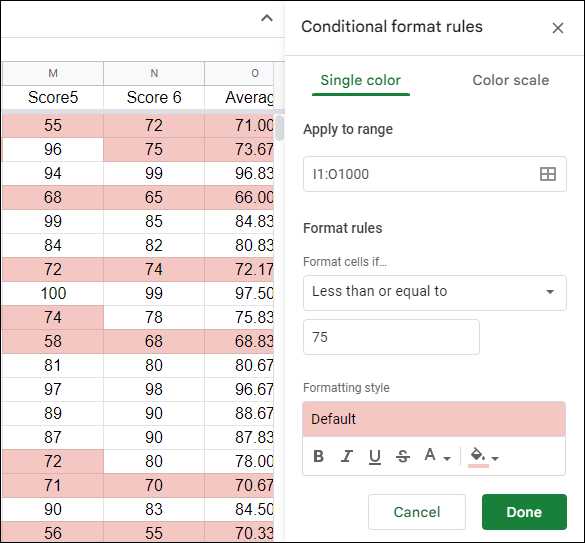
Task: Open the fill color picker
Action: pos(478,457)
